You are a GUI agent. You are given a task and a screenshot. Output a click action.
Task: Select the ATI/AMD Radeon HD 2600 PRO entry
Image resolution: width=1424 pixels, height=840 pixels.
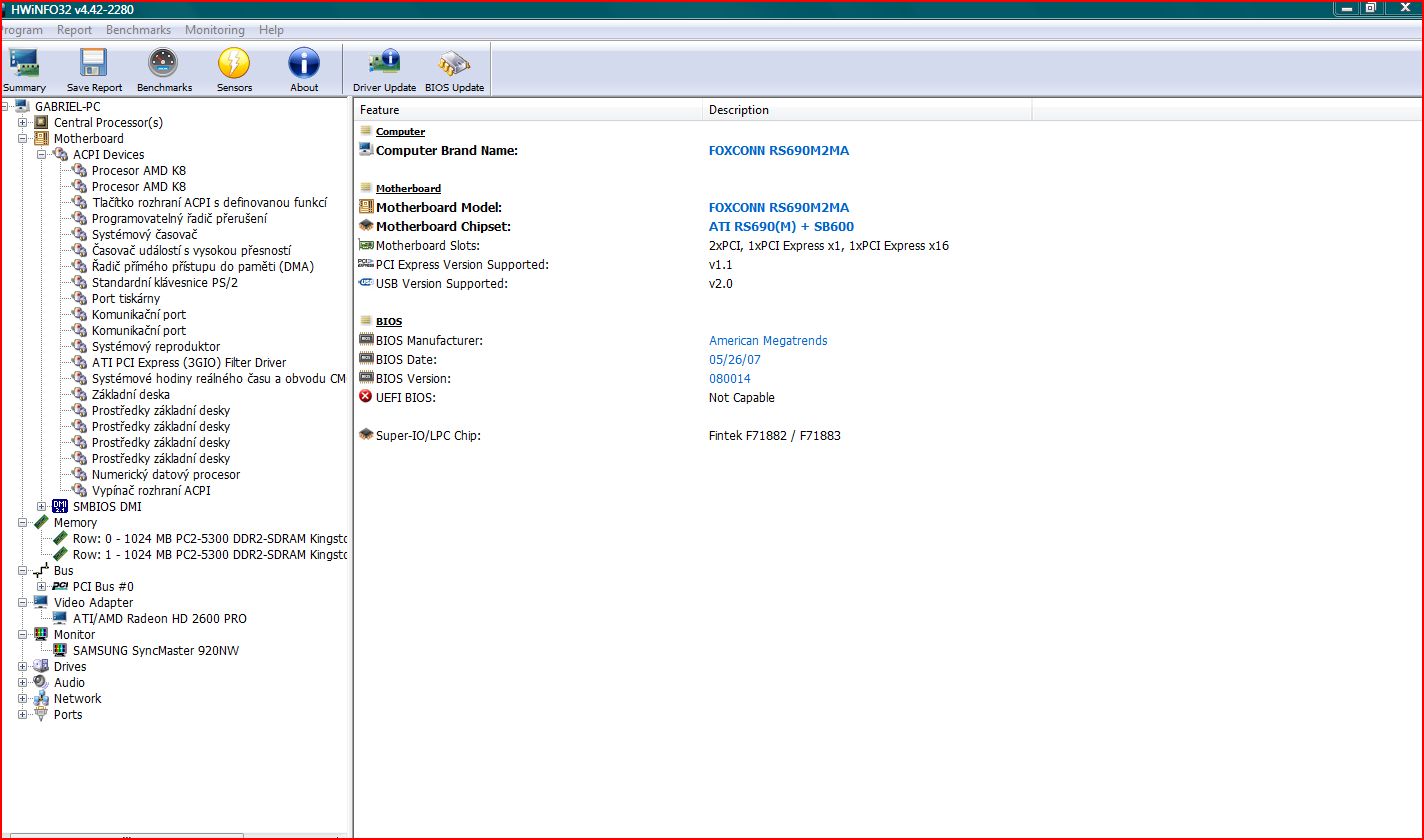(x=159, y=619)
